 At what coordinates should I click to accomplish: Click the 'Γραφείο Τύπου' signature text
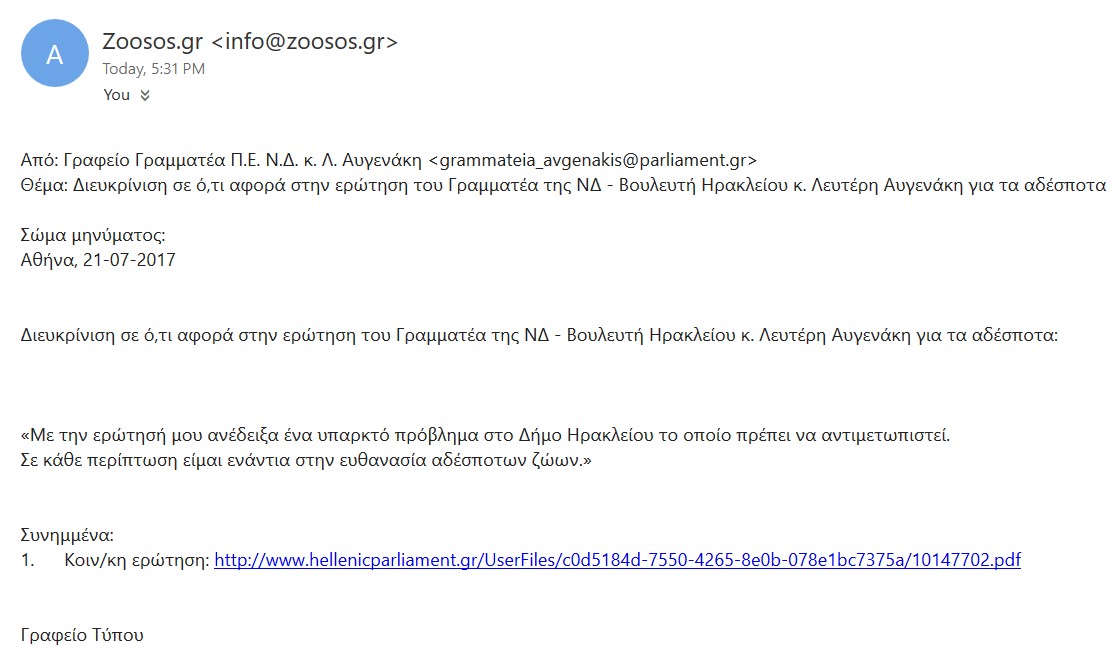coord(82,635)
